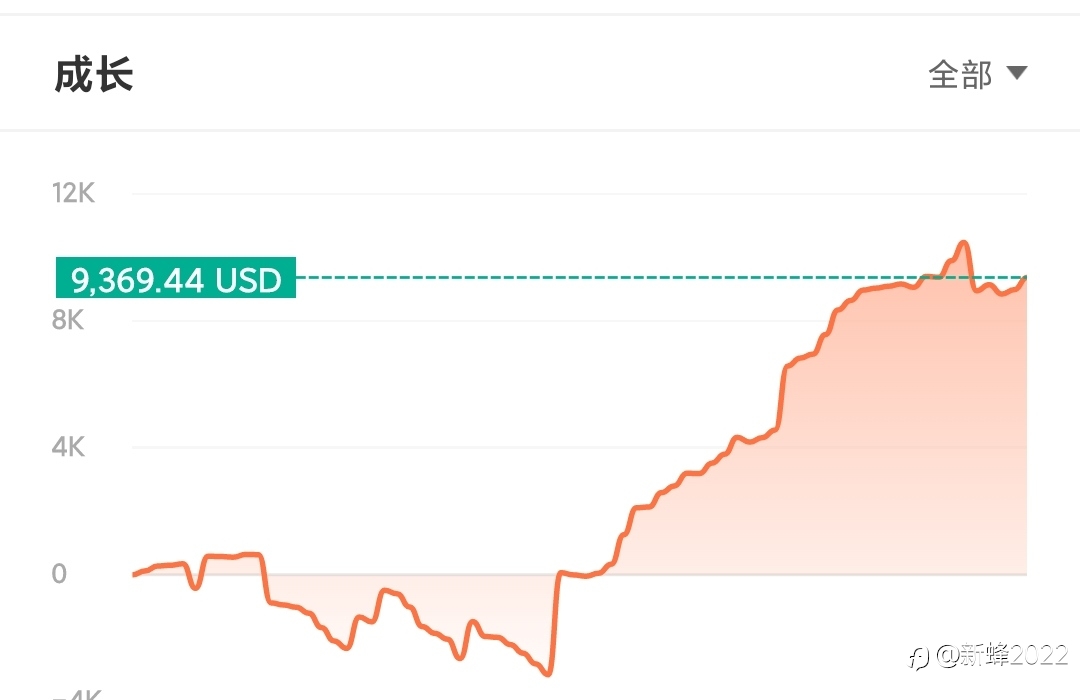1080x700 pixels.
Task: Click the curve's starting point at zero
Action: (x=134, y=574)
